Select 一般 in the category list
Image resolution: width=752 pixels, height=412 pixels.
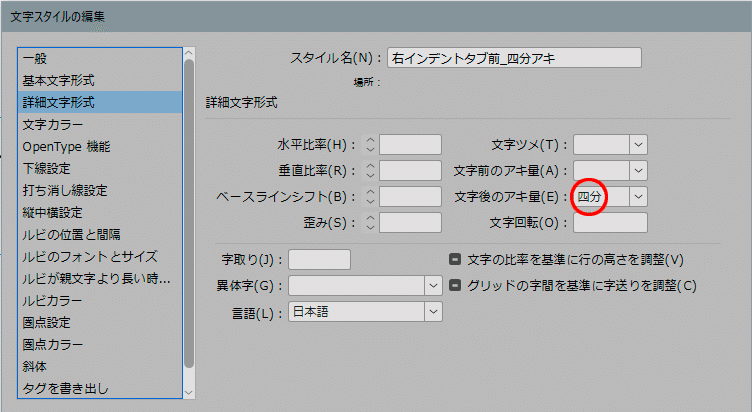point(100,59)
